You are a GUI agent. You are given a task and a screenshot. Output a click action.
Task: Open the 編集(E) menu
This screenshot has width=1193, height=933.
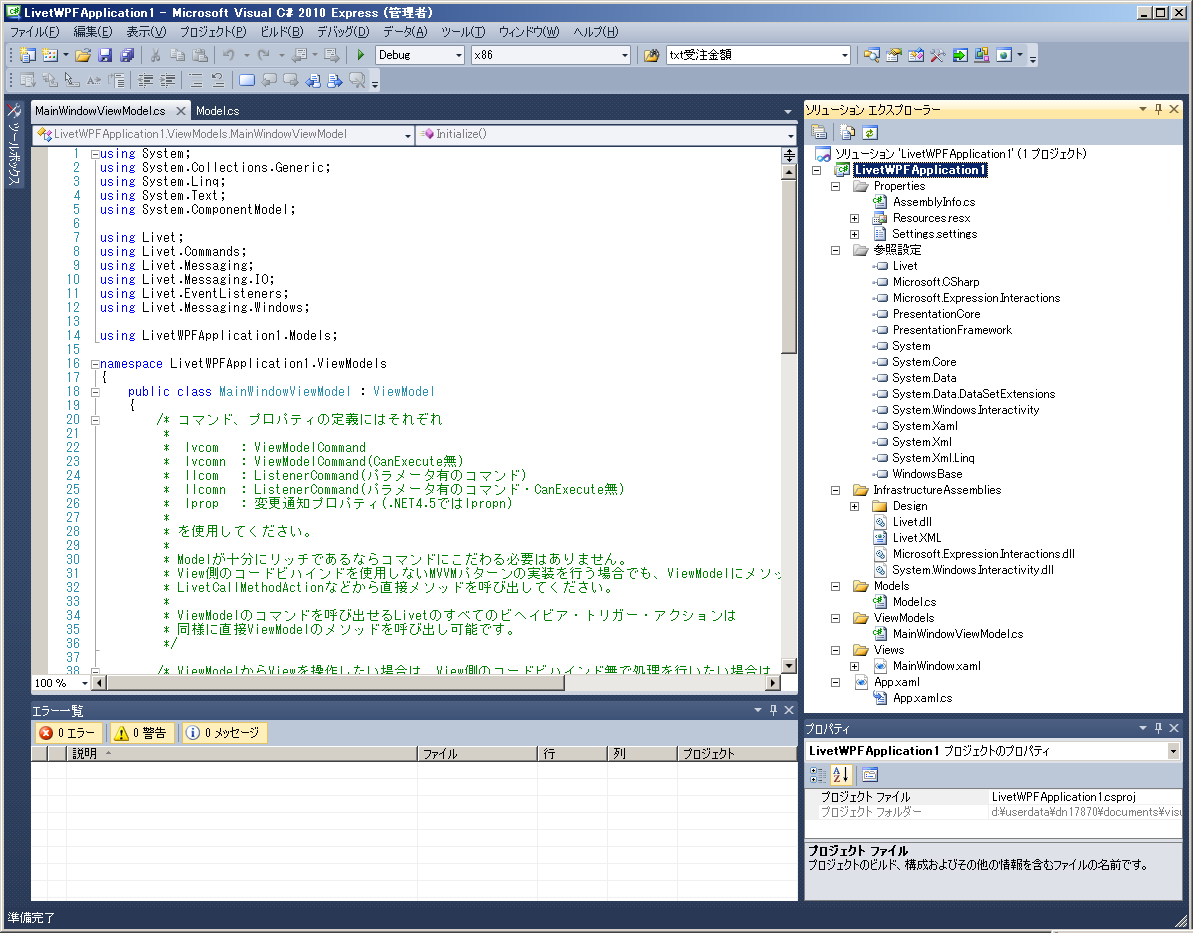(93, 32)
